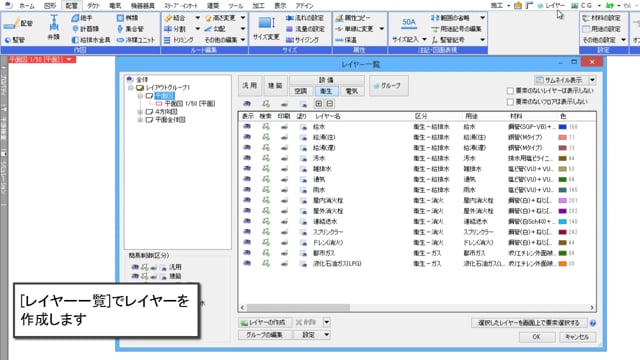Viewport: 640px width, 360px height.
Task: Click the グループの編集 button
Action: tap(264, 335)
